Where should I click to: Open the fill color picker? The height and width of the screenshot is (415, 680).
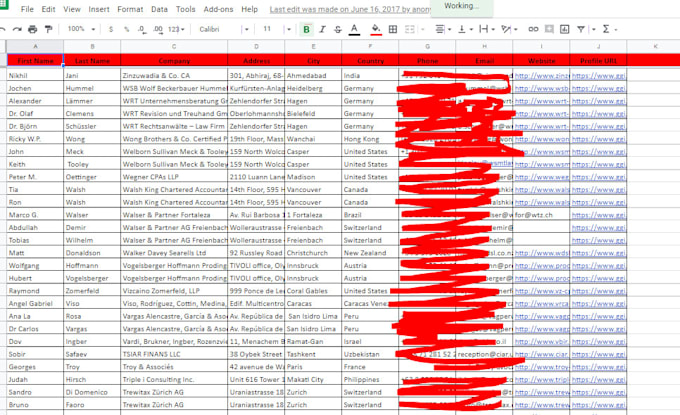(x=376, y=29)
